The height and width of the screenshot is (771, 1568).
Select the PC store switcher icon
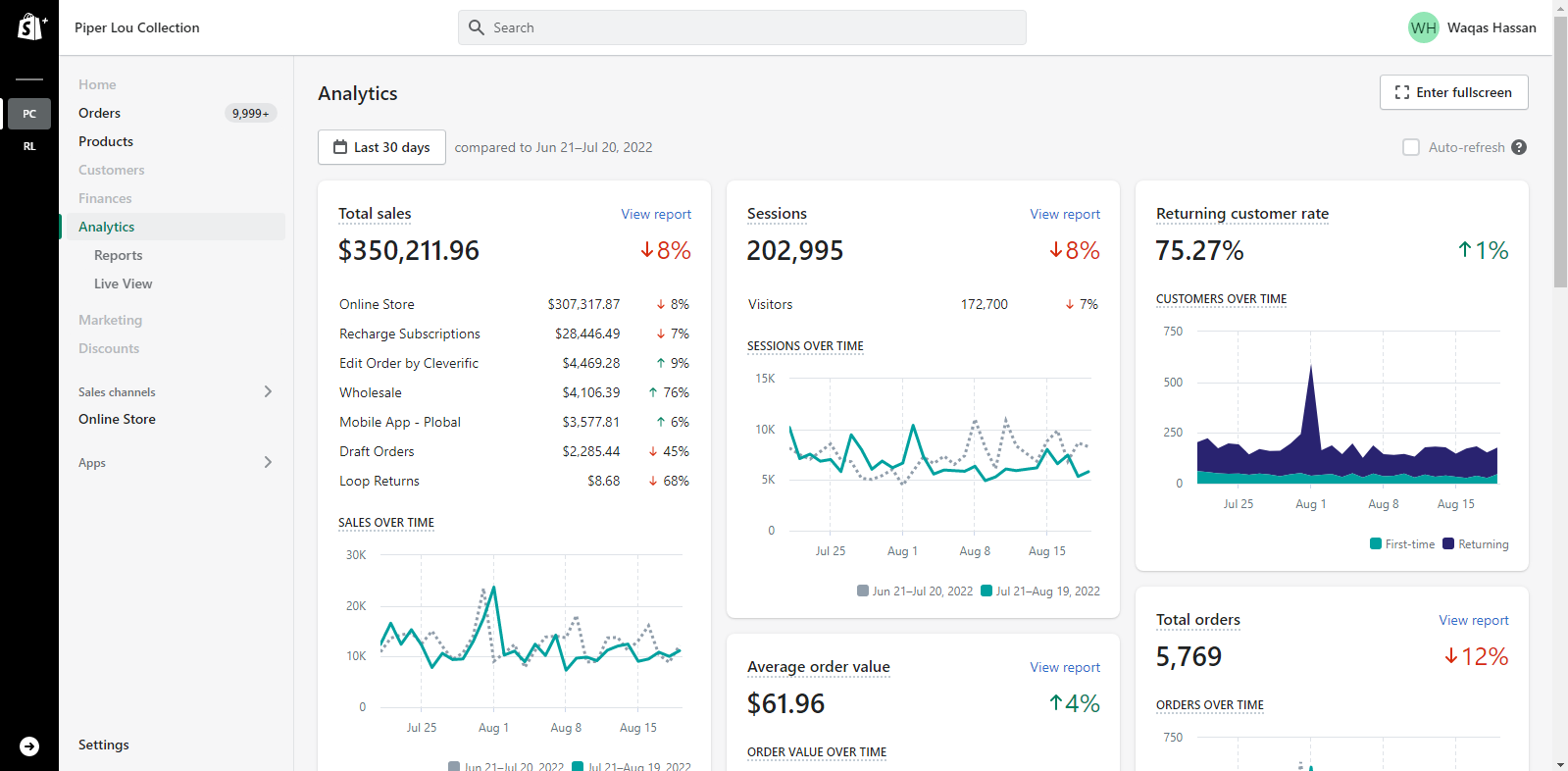[29, 114]
